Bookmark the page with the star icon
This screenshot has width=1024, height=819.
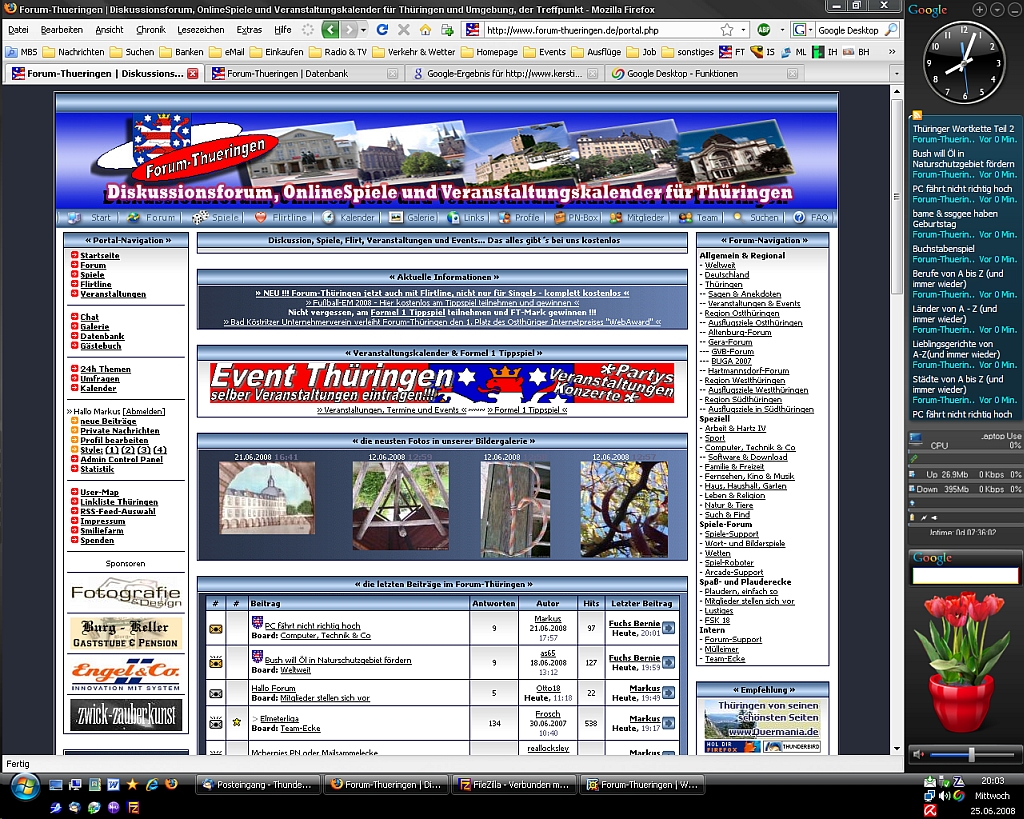tap(727, 30)
